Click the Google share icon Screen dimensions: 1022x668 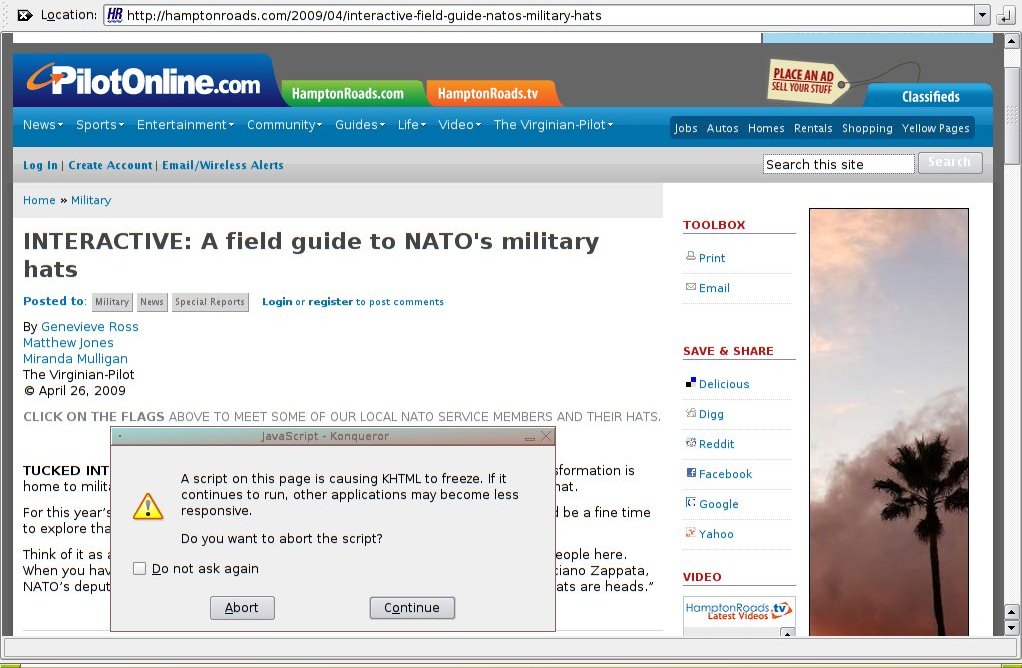click(x=690, y=503)
